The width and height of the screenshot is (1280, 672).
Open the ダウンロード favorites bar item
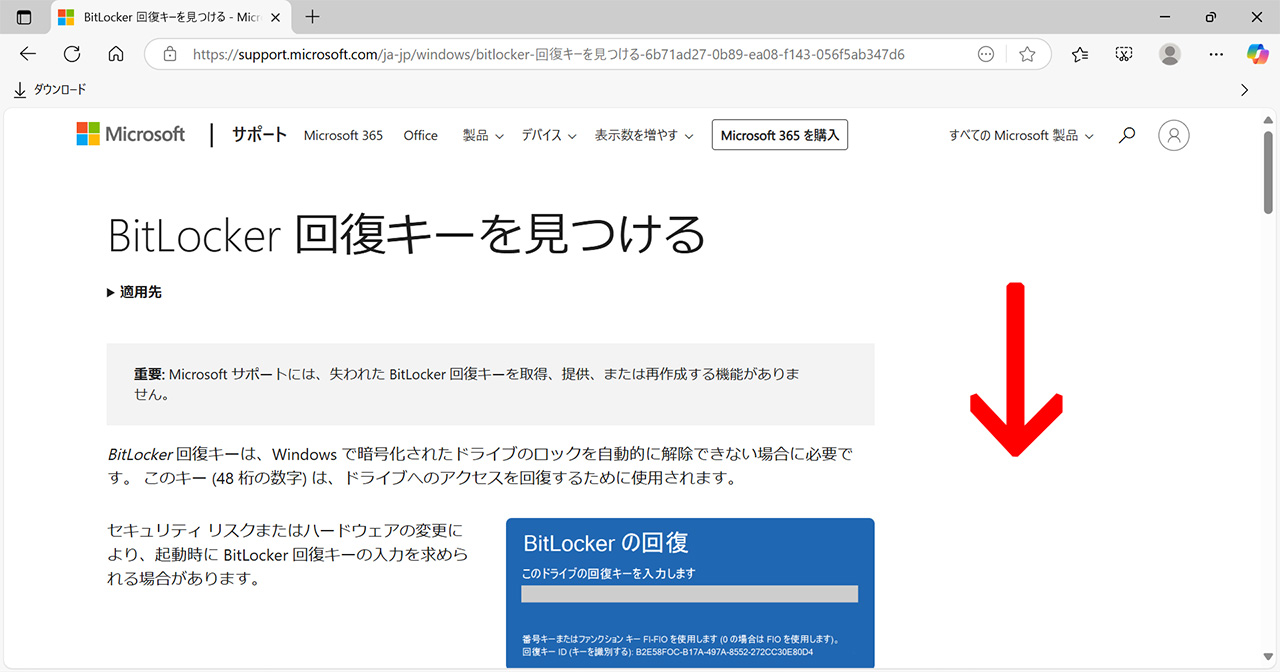(x=50, y=90)
